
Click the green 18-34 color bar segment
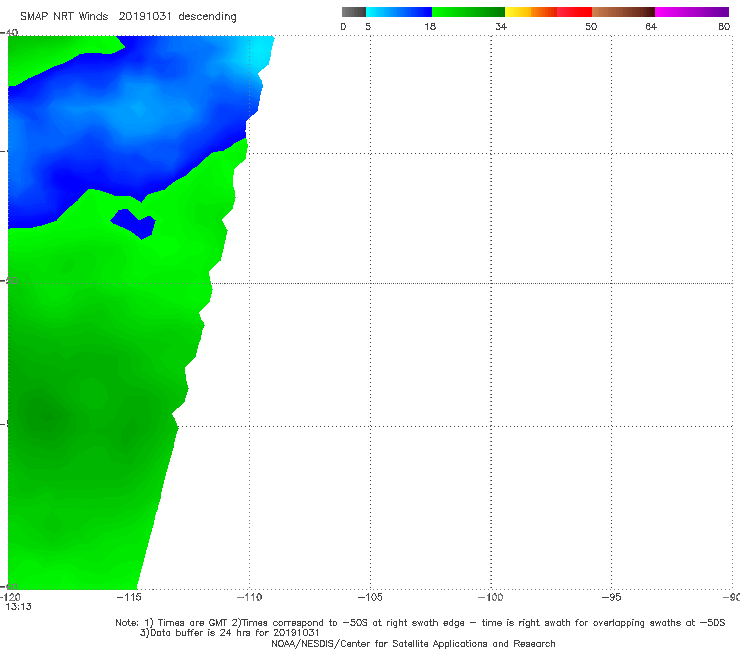coord(468,12)
